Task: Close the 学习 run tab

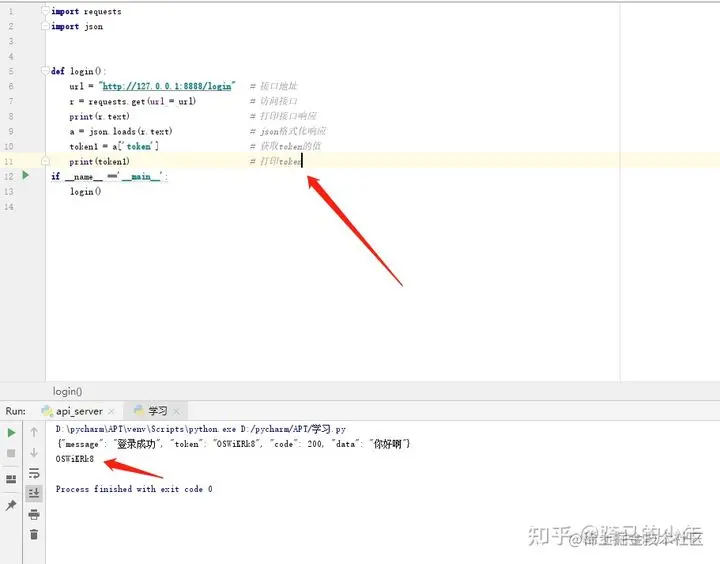Action: click(177, 411)
